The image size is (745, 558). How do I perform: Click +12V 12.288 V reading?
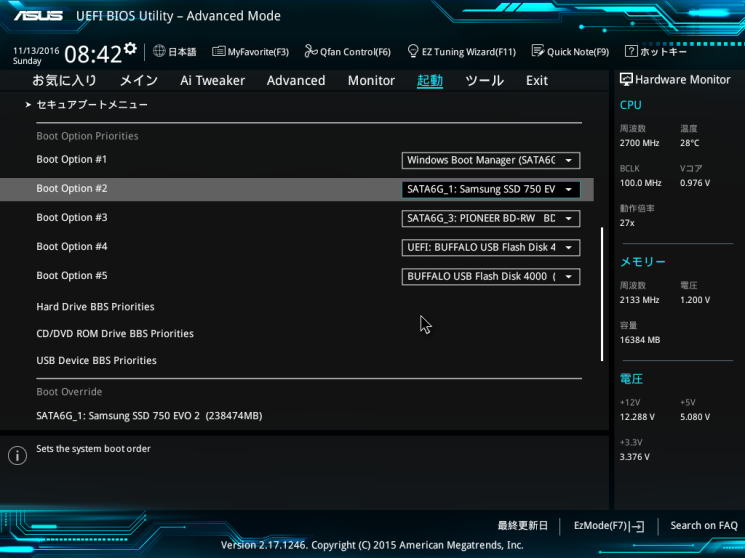(637, 417)
